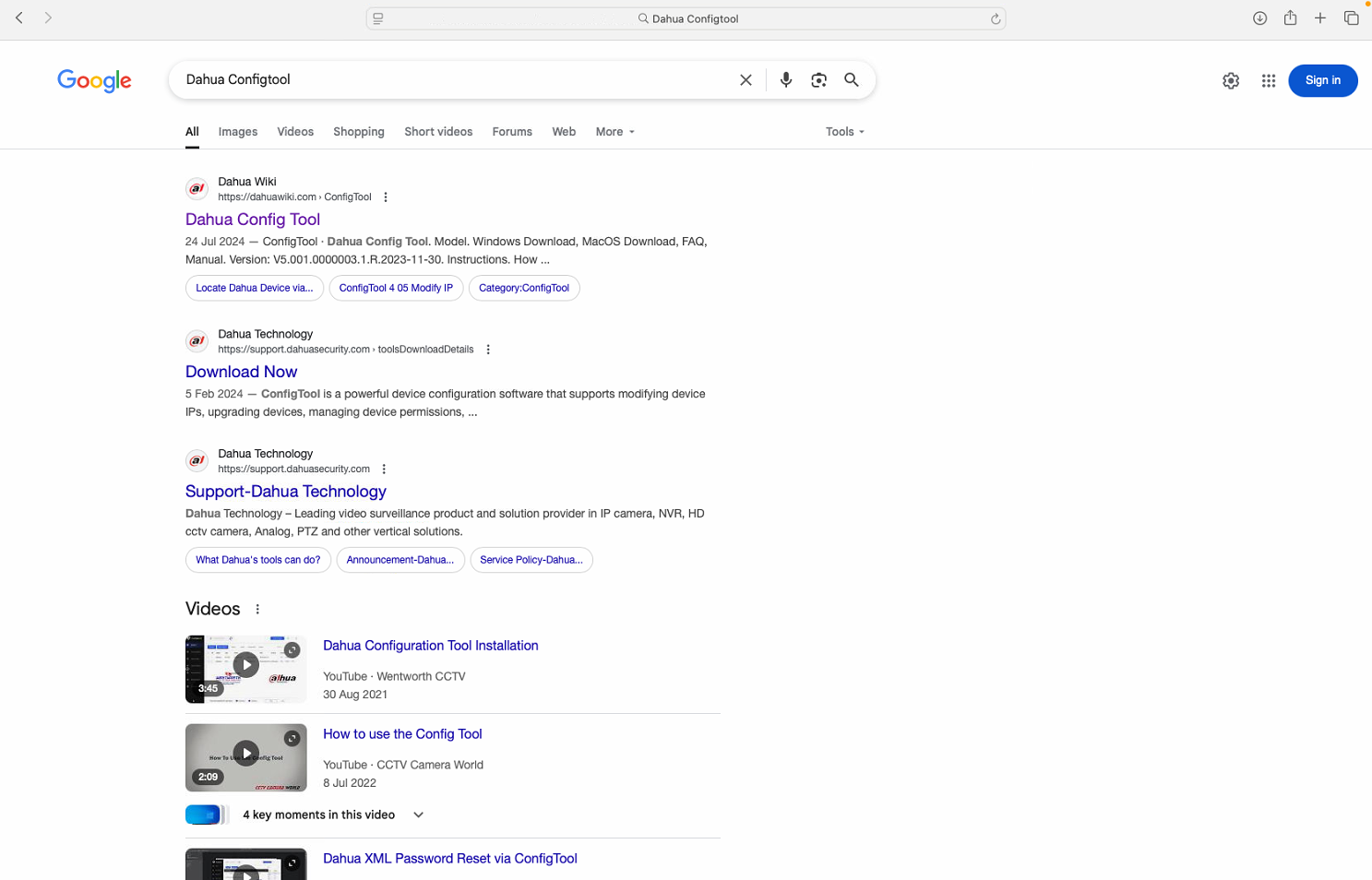The width and height of the screenshot is (1372, 880).
Task: Switch to the Images tab
Action: click(x=238, y=132)
